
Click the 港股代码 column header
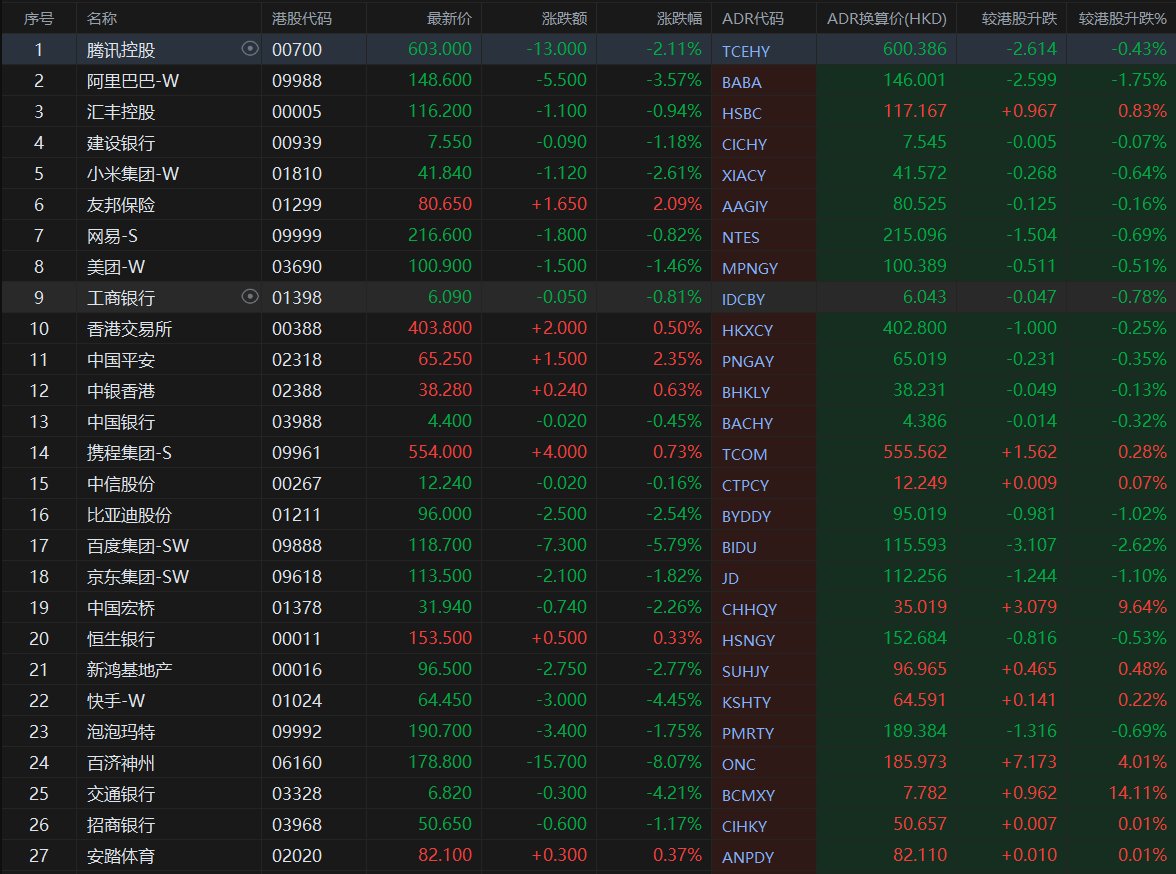point(302,18)
